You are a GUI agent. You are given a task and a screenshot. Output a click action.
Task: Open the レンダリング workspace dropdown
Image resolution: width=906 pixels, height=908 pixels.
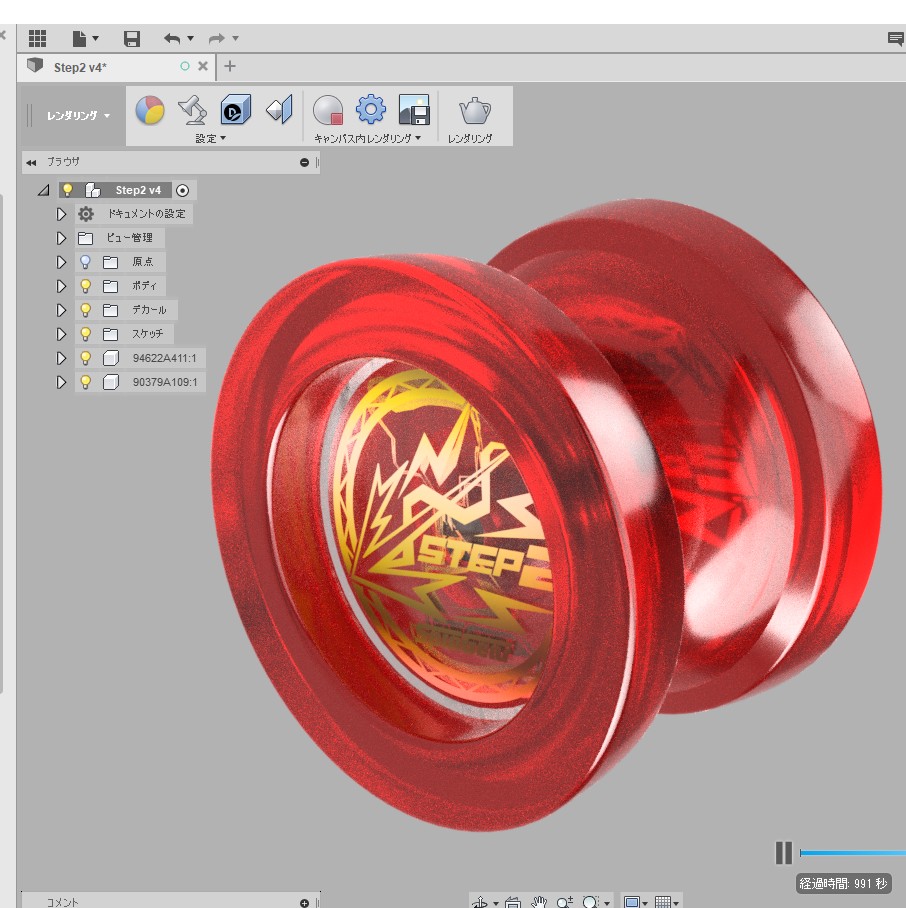[x=78, y=116]
